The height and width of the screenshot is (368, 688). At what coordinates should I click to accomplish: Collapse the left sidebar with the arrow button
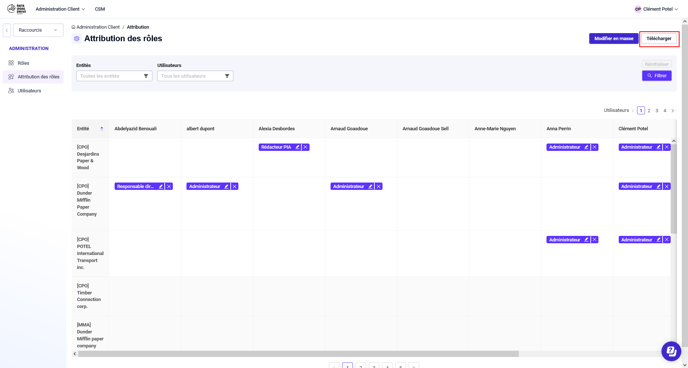(x=7, y=30)
